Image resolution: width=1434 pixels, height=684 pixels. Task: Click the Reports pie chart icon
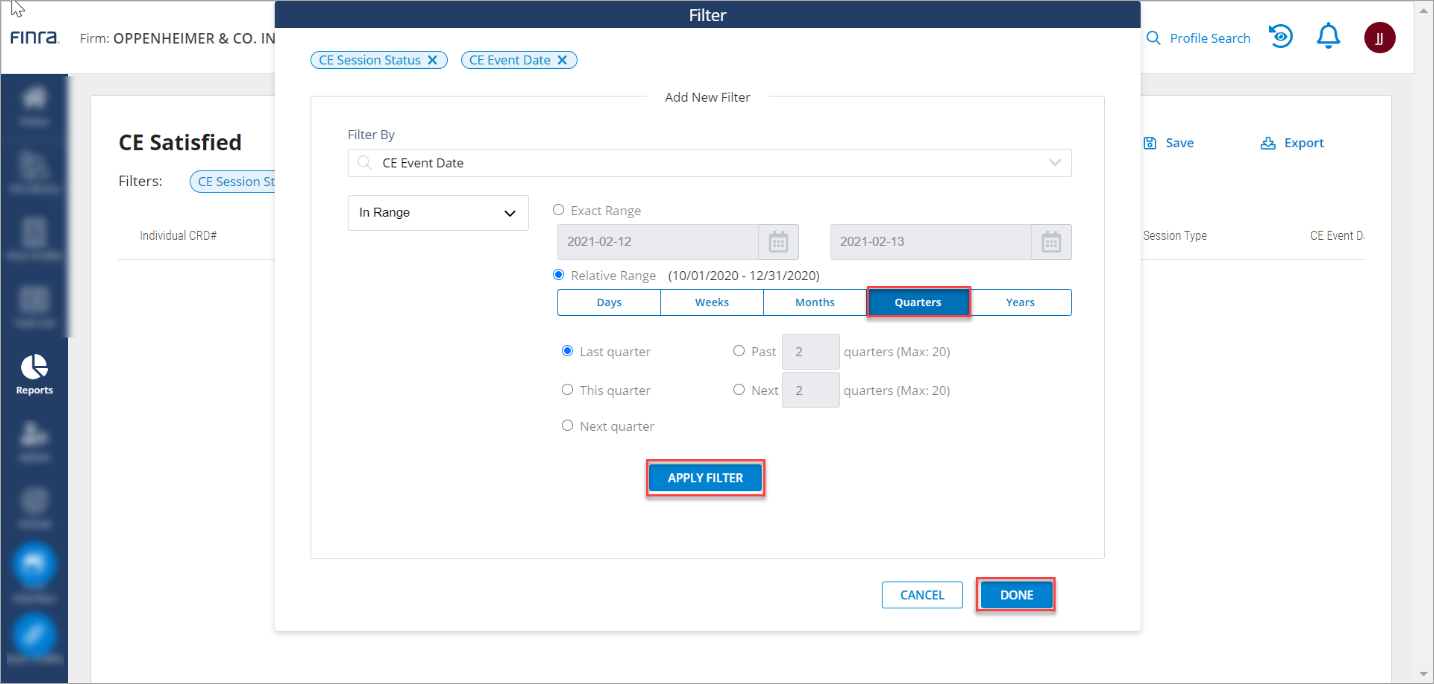point(34,366)
